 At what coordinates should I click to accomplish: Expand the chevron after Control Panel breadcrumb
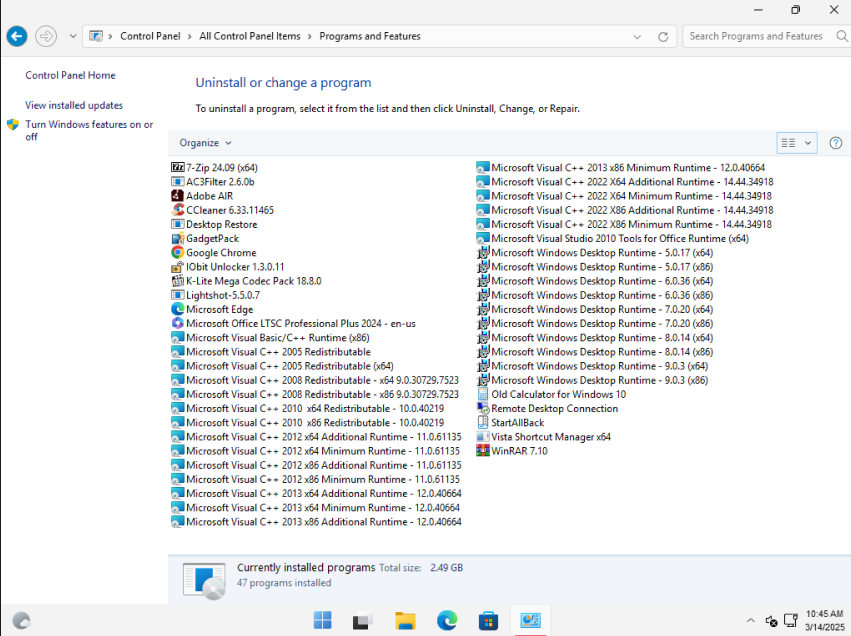point(189,36)
